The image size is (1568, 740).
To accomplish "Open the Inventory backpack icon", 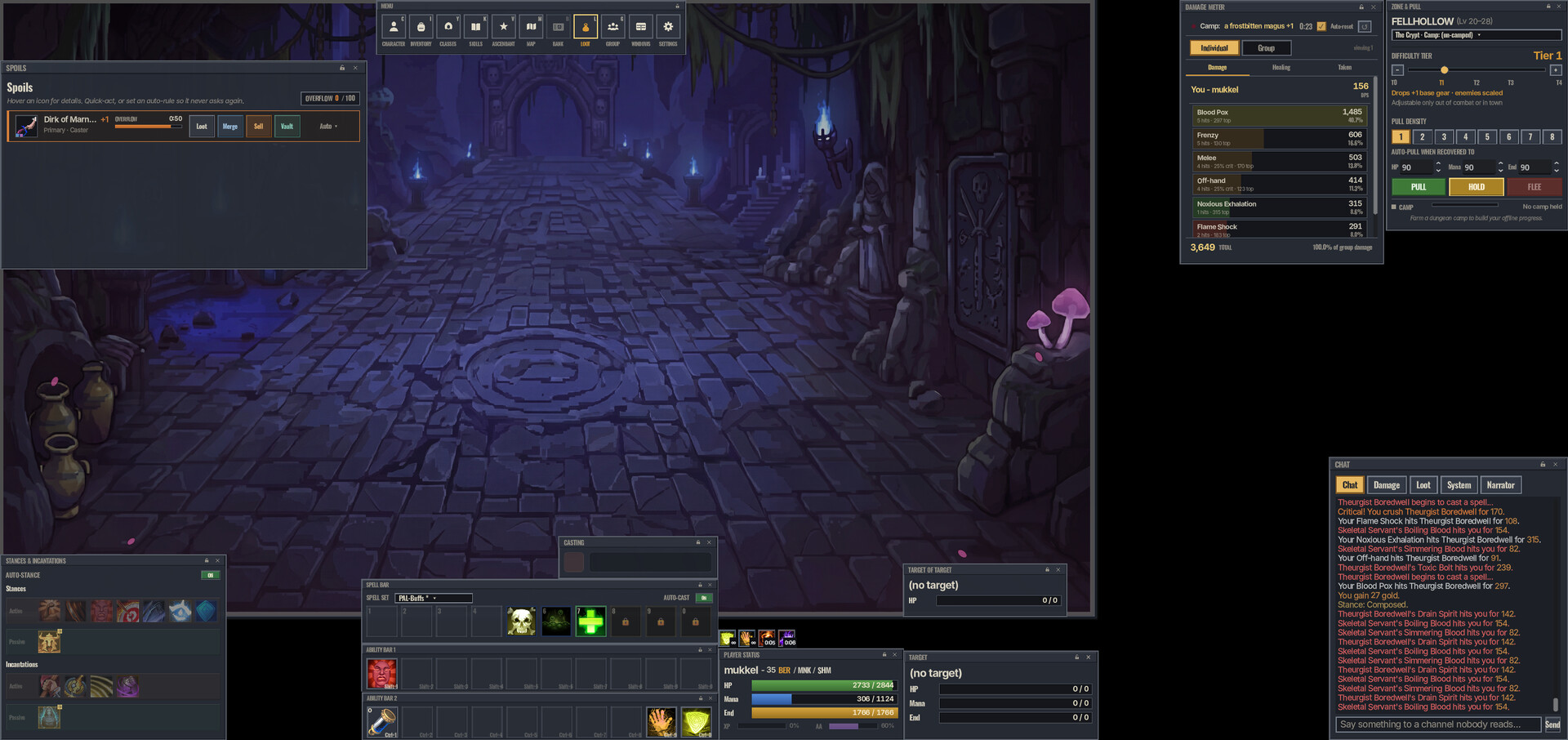I will [421, 27].
